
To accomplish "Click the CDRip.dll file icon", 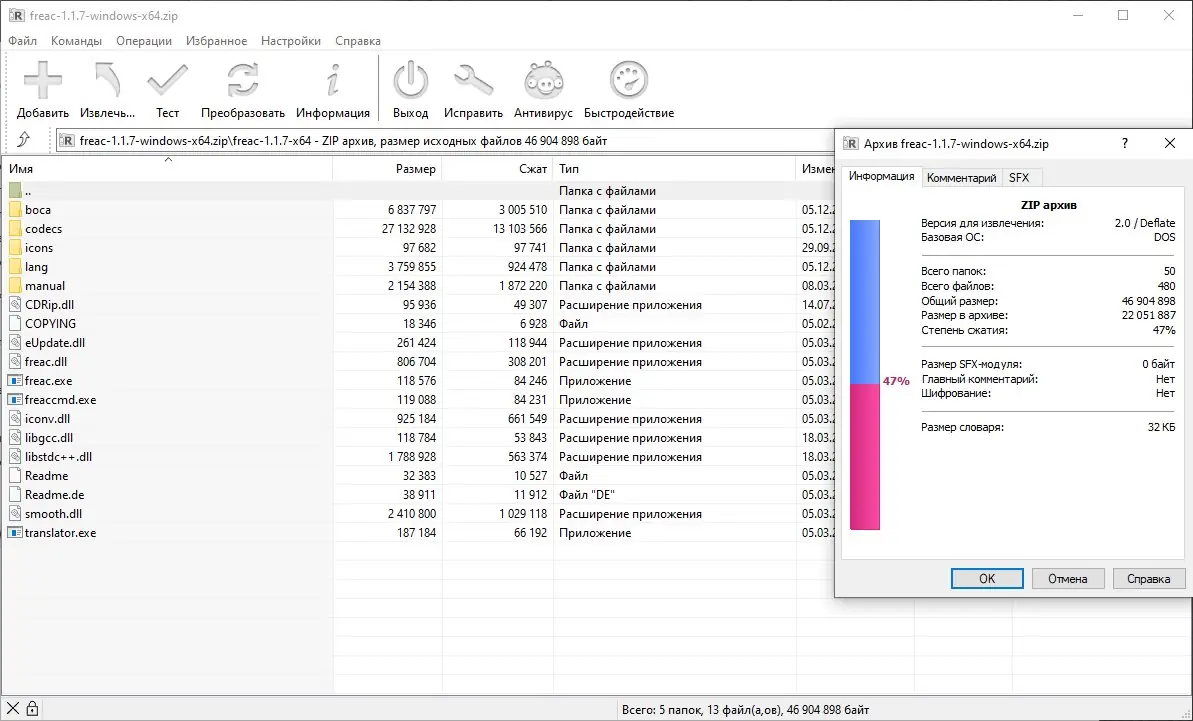I will pos(15,305).
